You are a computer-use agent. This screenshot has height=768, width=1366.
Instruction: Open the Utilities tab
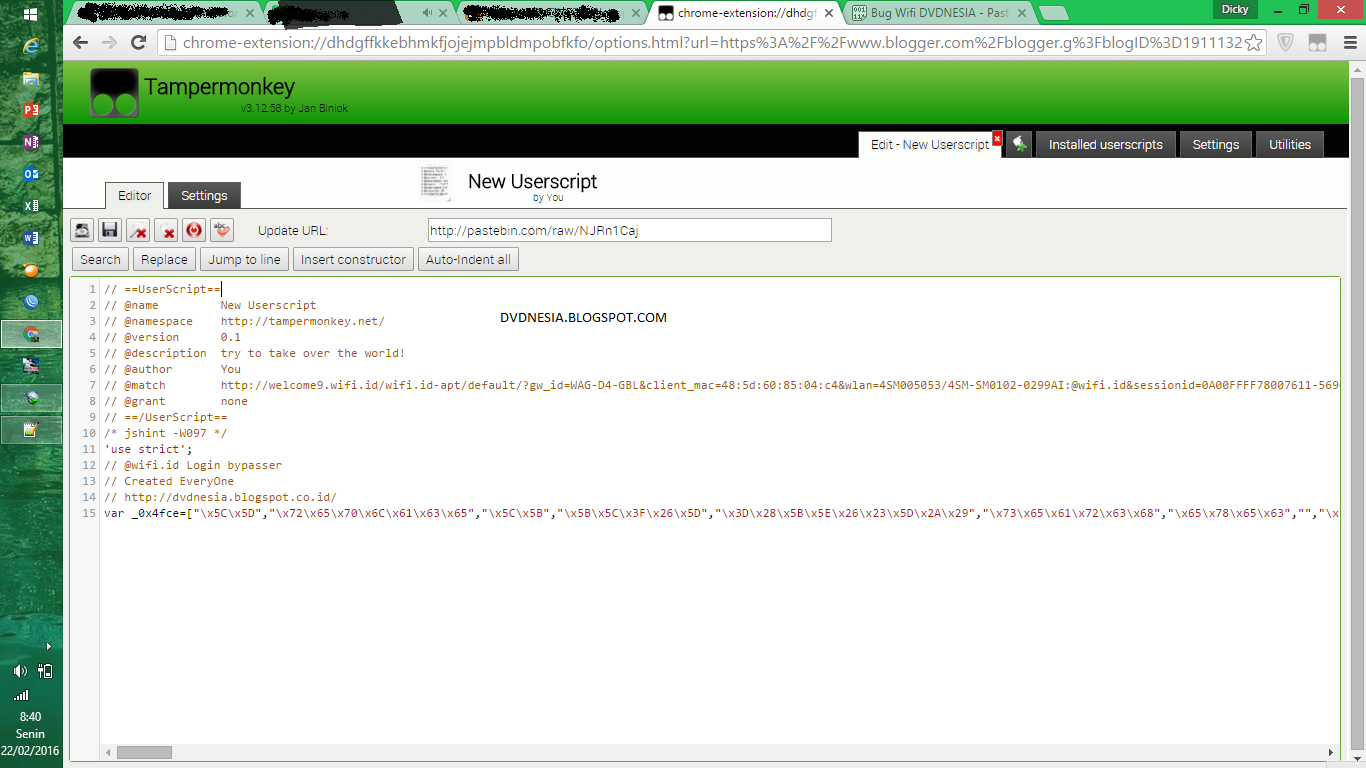pyautogui.click(x=1290, y=144)
